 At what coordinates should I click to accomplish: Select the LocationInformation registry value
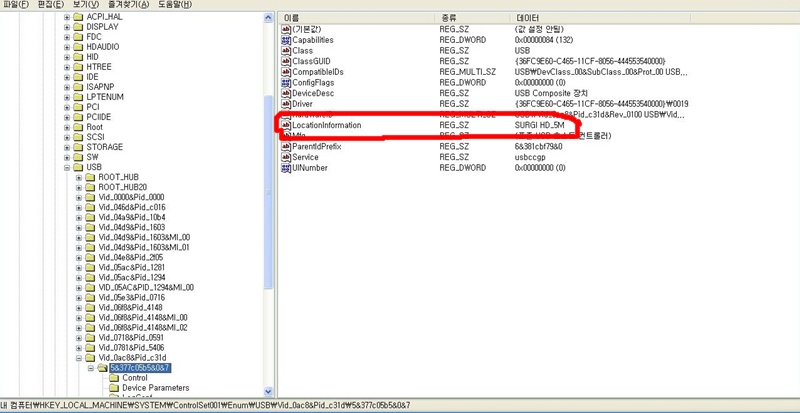pyautogui.click(x=326, y=125)
